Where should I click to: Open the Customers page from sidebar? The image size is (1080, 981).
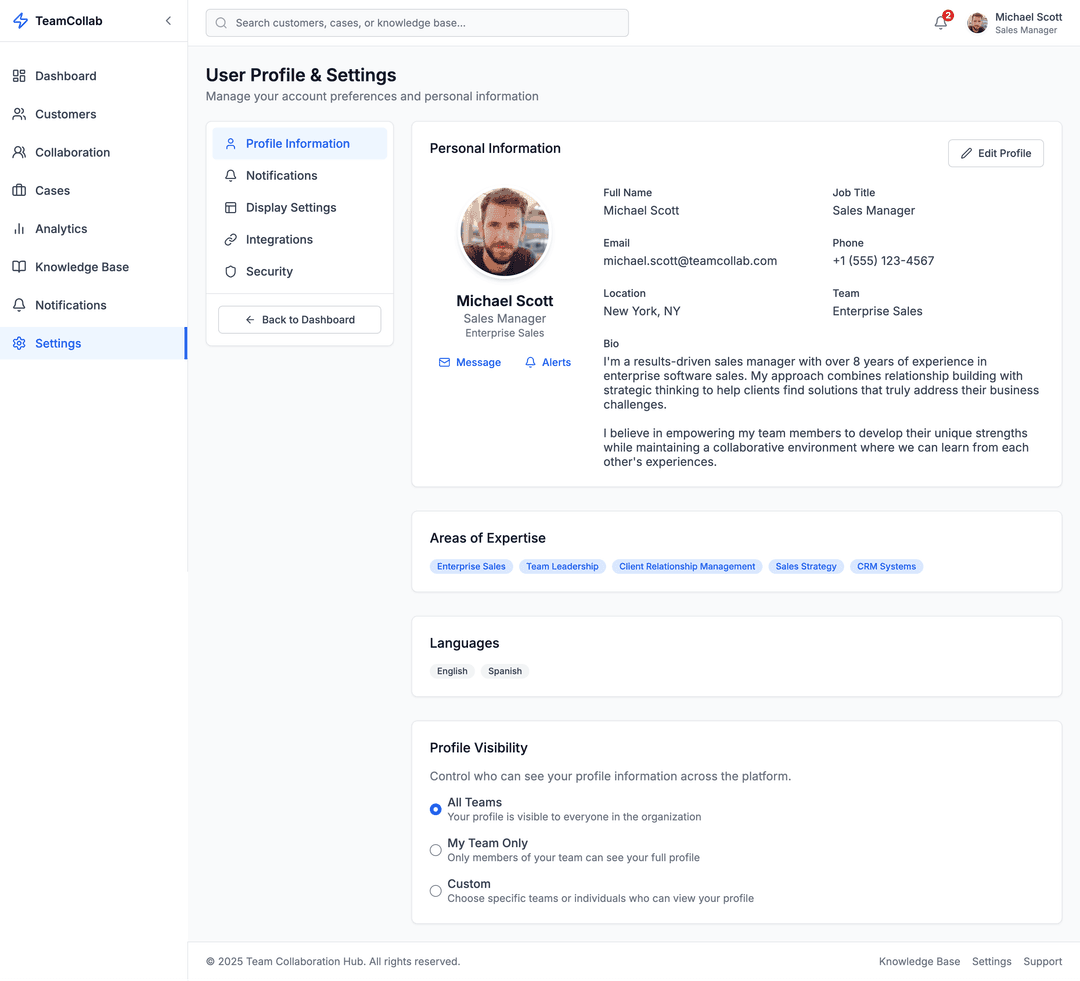coord(67,114)
